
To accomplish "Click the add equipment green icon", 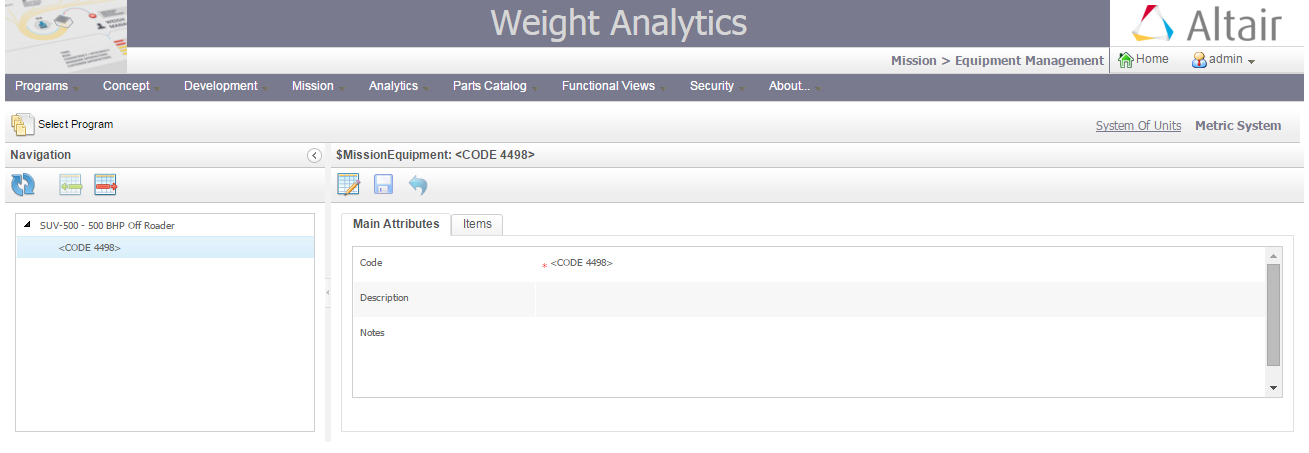I will [x=70, y=185].
